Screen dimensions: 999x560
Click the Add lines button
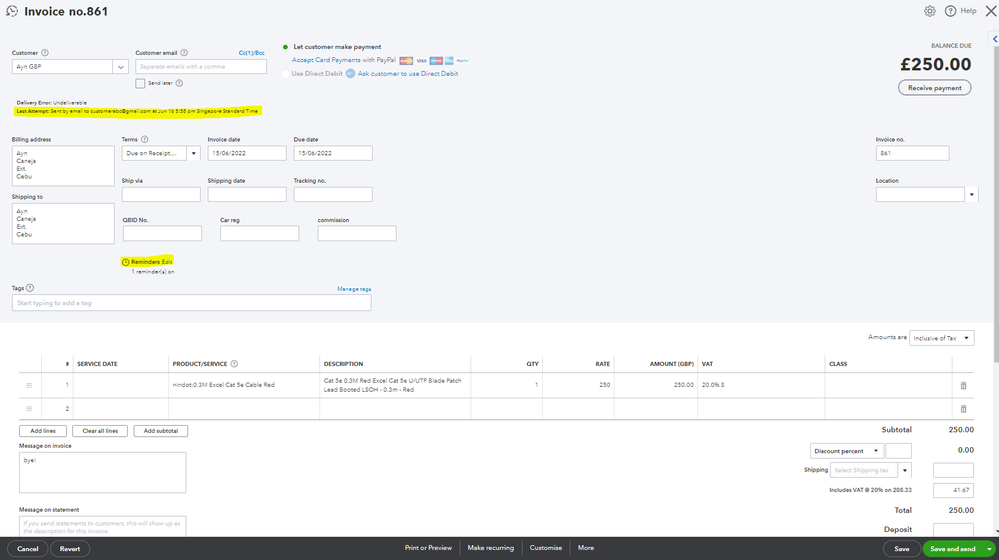pyautogui.click(x=43, y=431)
